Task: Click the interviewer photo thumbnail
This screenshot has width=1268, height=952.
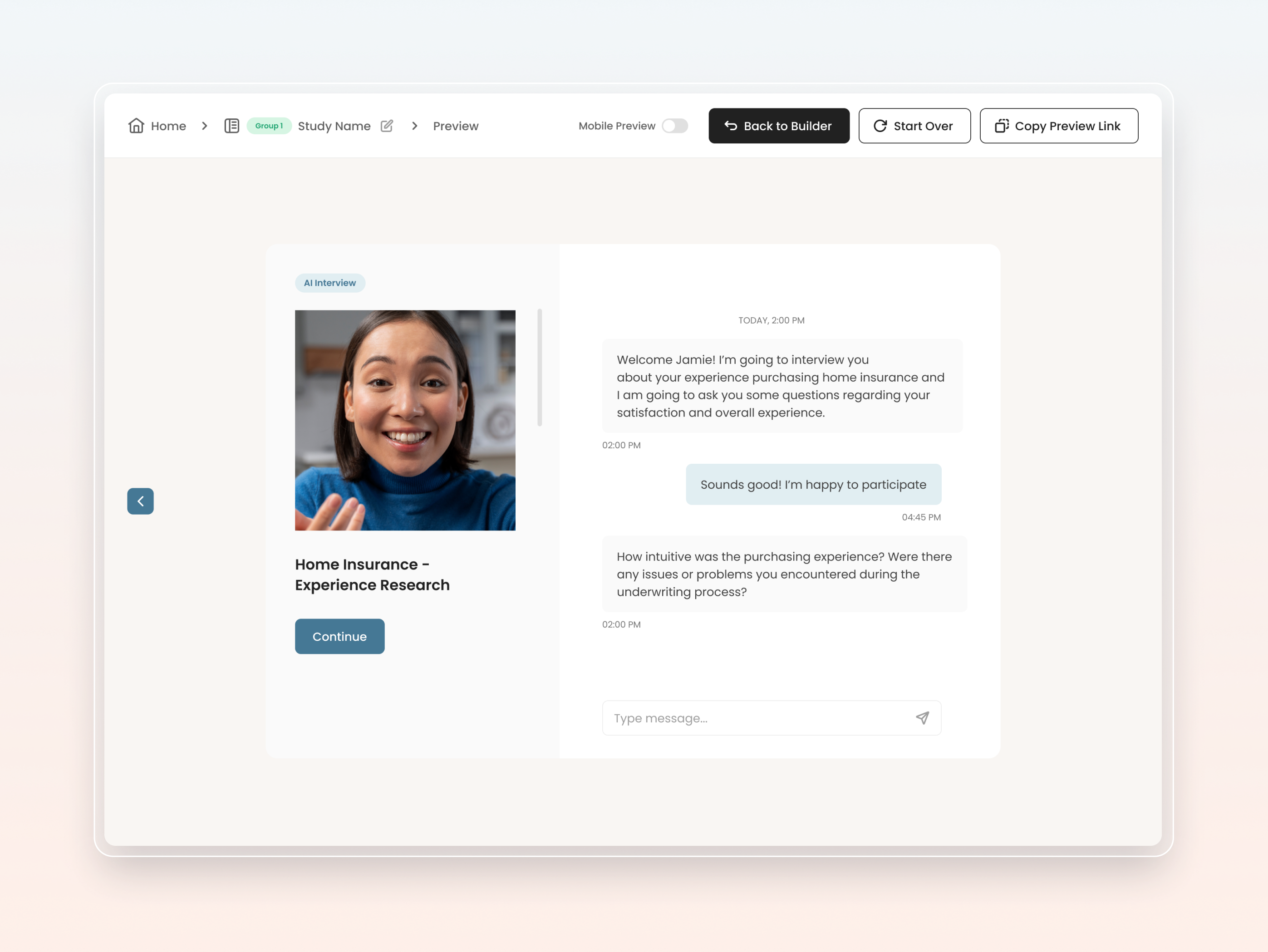Action: pos(405,420)
